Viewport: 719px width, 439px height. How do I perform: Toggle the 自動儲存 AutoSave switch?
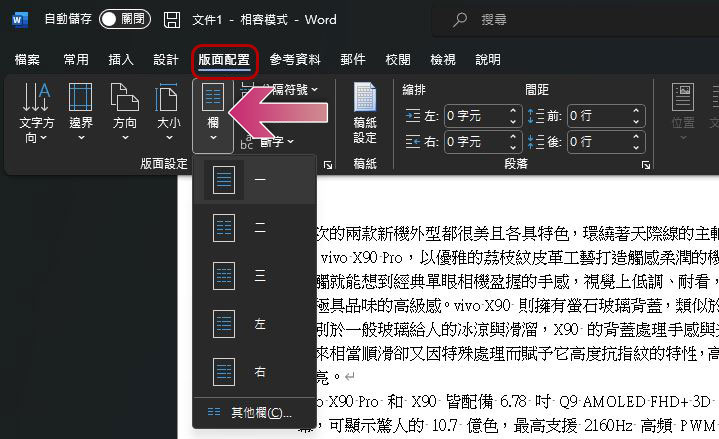coord(125,19)
